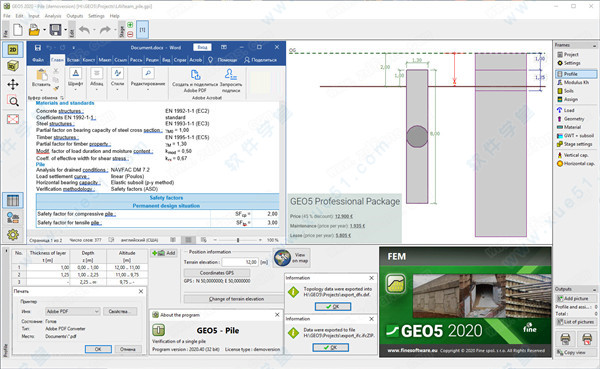This screenshot has width=600, height=369.
Task: Open the Help menu in GEO5
Action: 114,16
